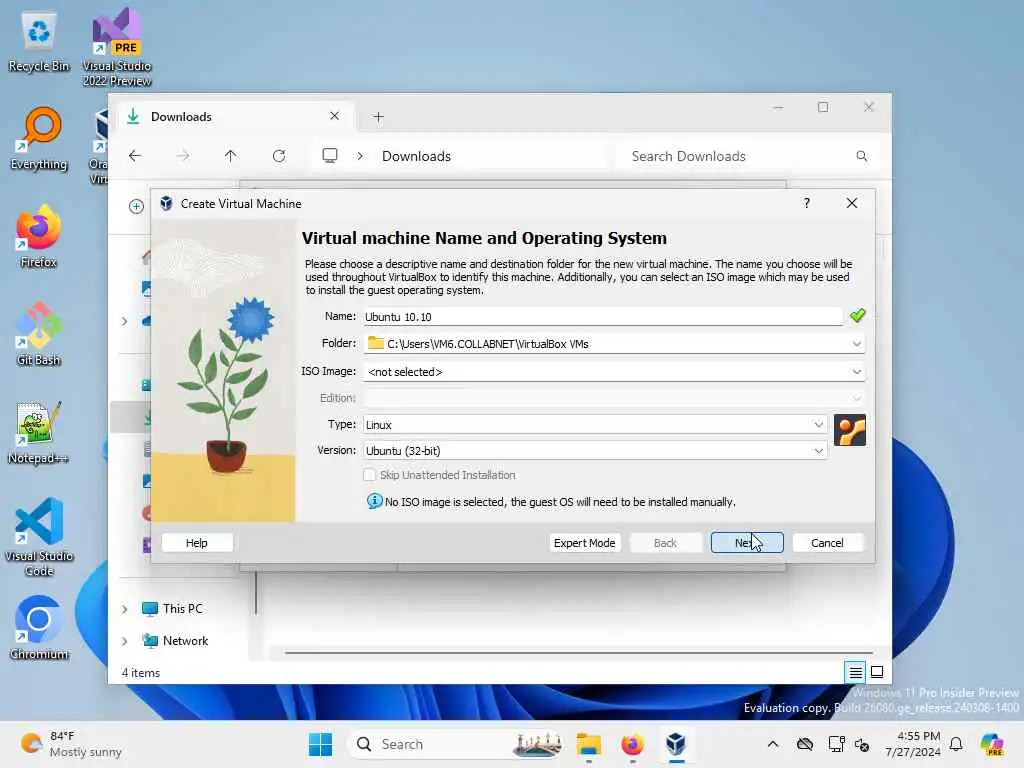This screenshot has height=768, width=1024.
Task: Open File Explorer from the taskbar
Action: pyautogui.click(x=588, y=744)
